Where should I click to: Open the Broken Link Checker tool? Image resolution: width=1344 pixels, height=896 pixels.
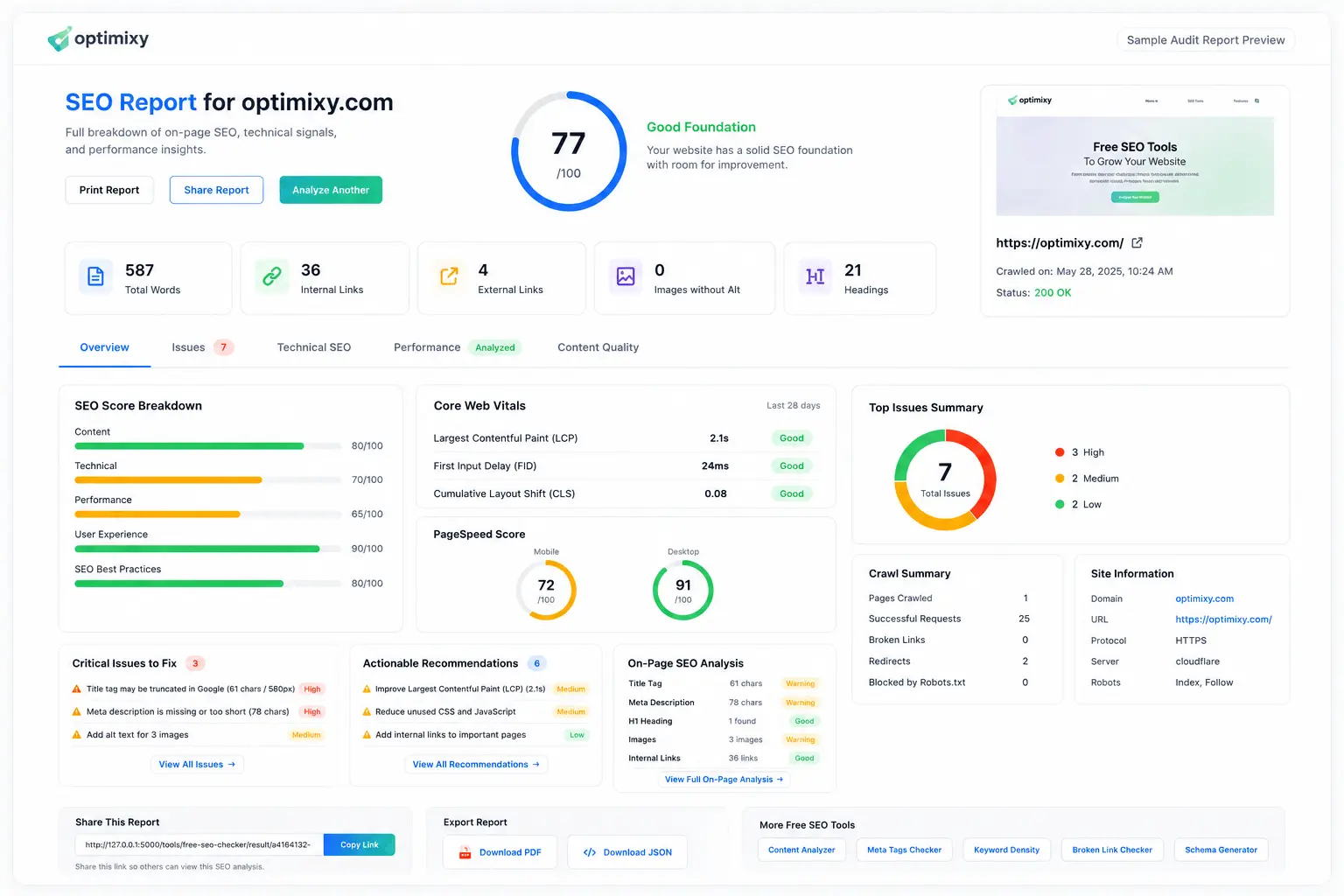coord(1112,850)
